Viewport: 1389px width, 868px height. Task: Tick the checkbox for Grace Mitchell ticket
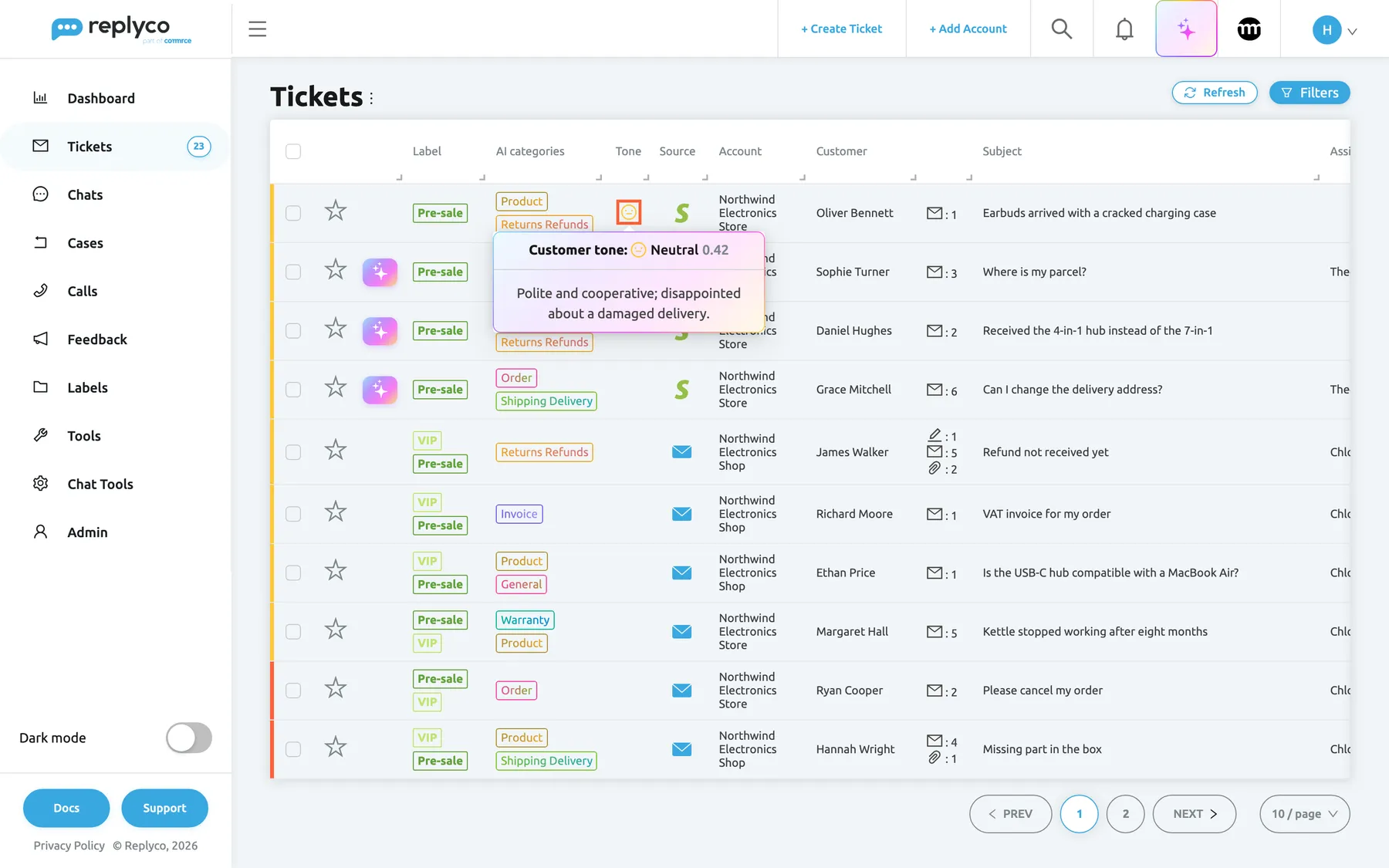coord(293,390)
